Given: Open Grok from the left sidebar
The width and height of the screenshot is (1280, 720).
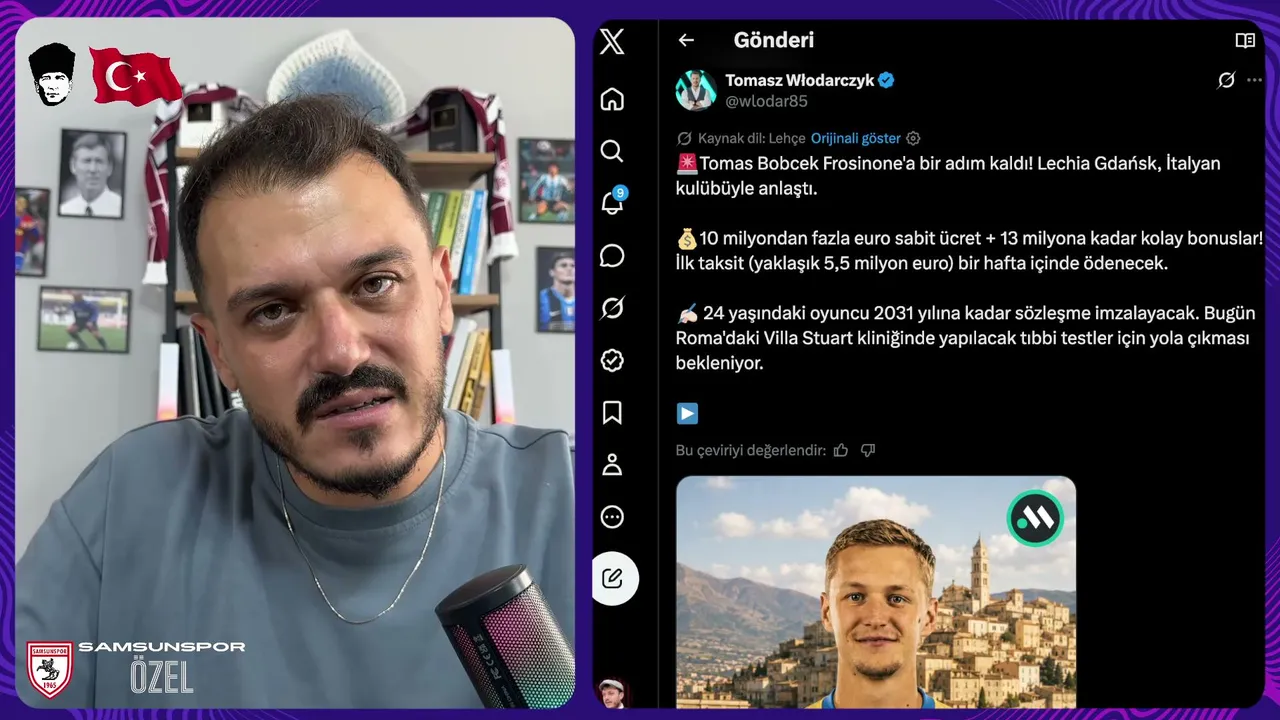Looking at the screenshot, I should tap(612, 308).
